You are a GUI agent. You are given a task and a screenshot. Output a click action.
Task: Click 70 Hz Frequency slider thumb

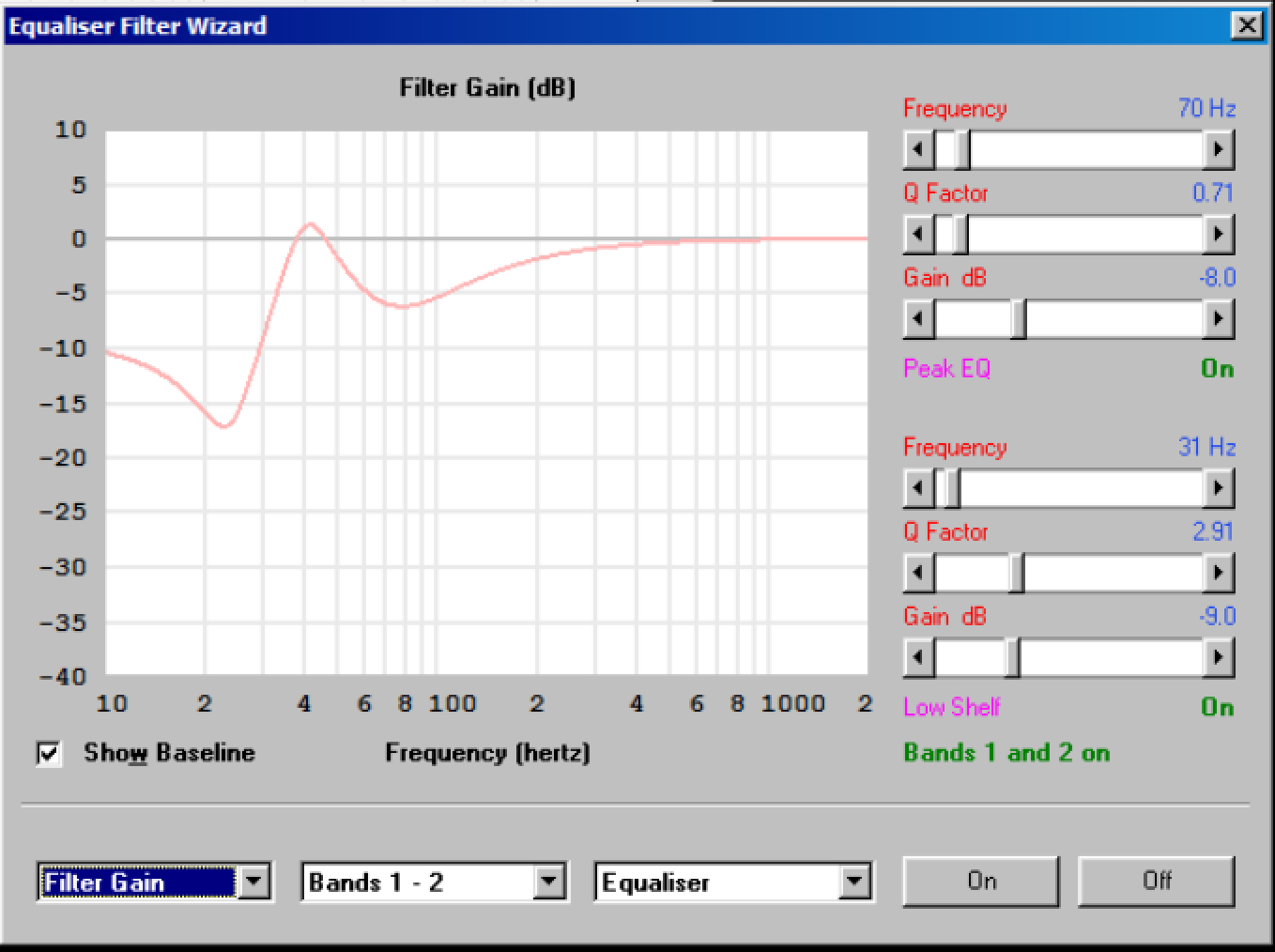click(x=961, y=149)
